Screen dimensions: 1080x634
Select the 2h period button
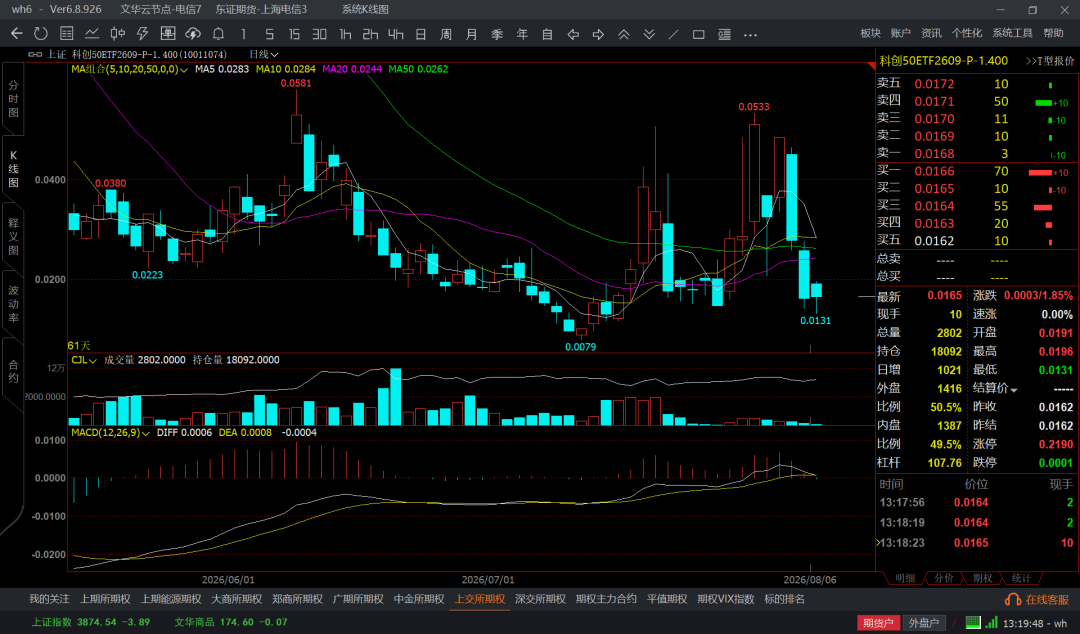[371, 34]
